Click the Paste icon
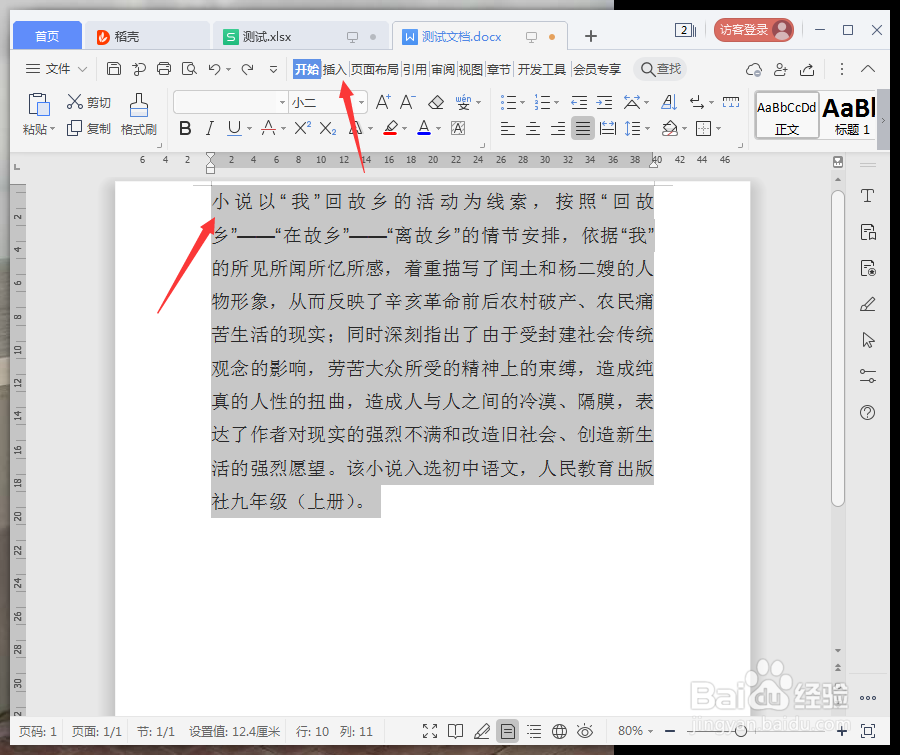Image resolution: width=900 pixels, height=755 pixels. (37, 104)
